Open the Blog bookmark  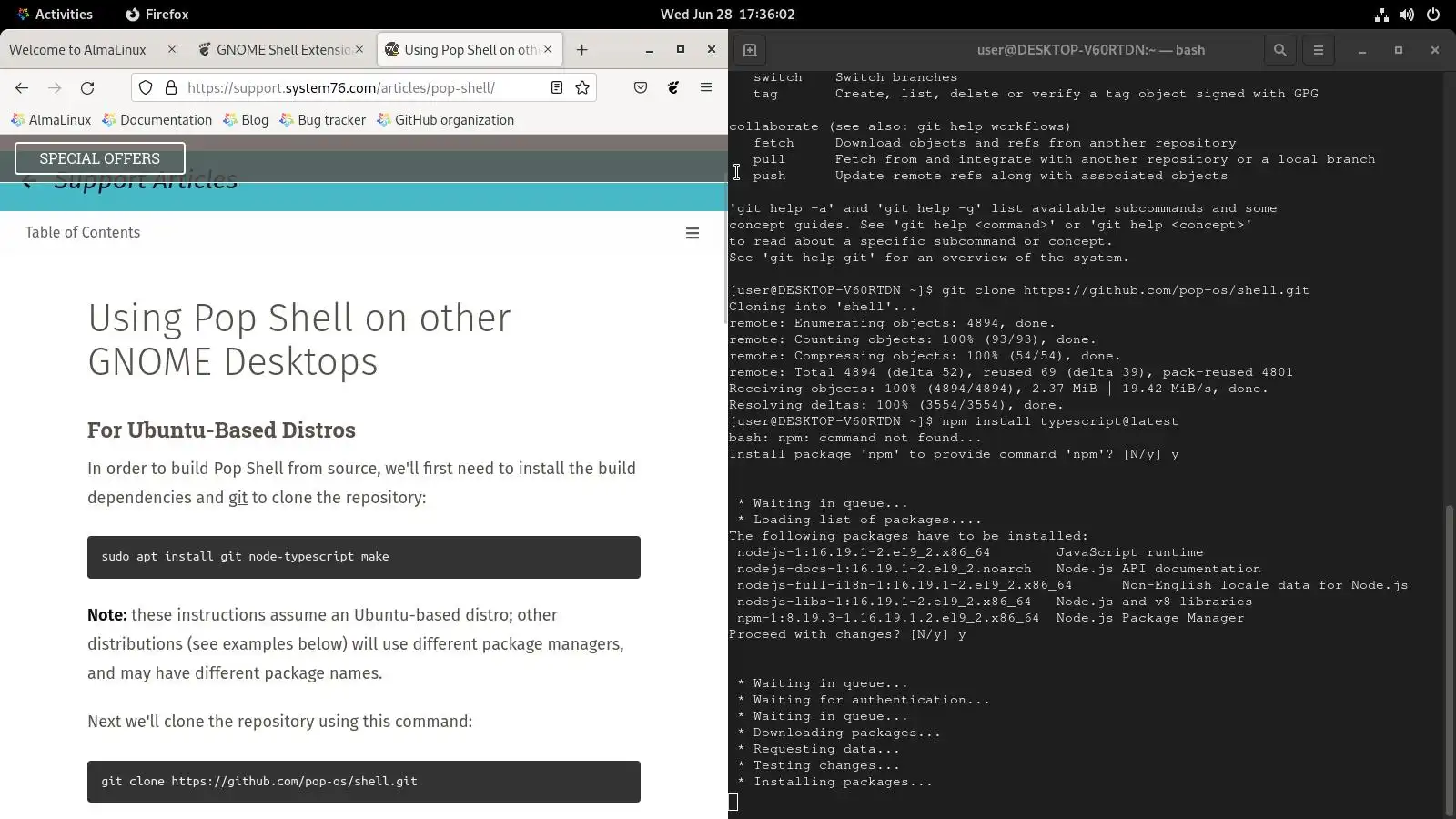(246, 120)
